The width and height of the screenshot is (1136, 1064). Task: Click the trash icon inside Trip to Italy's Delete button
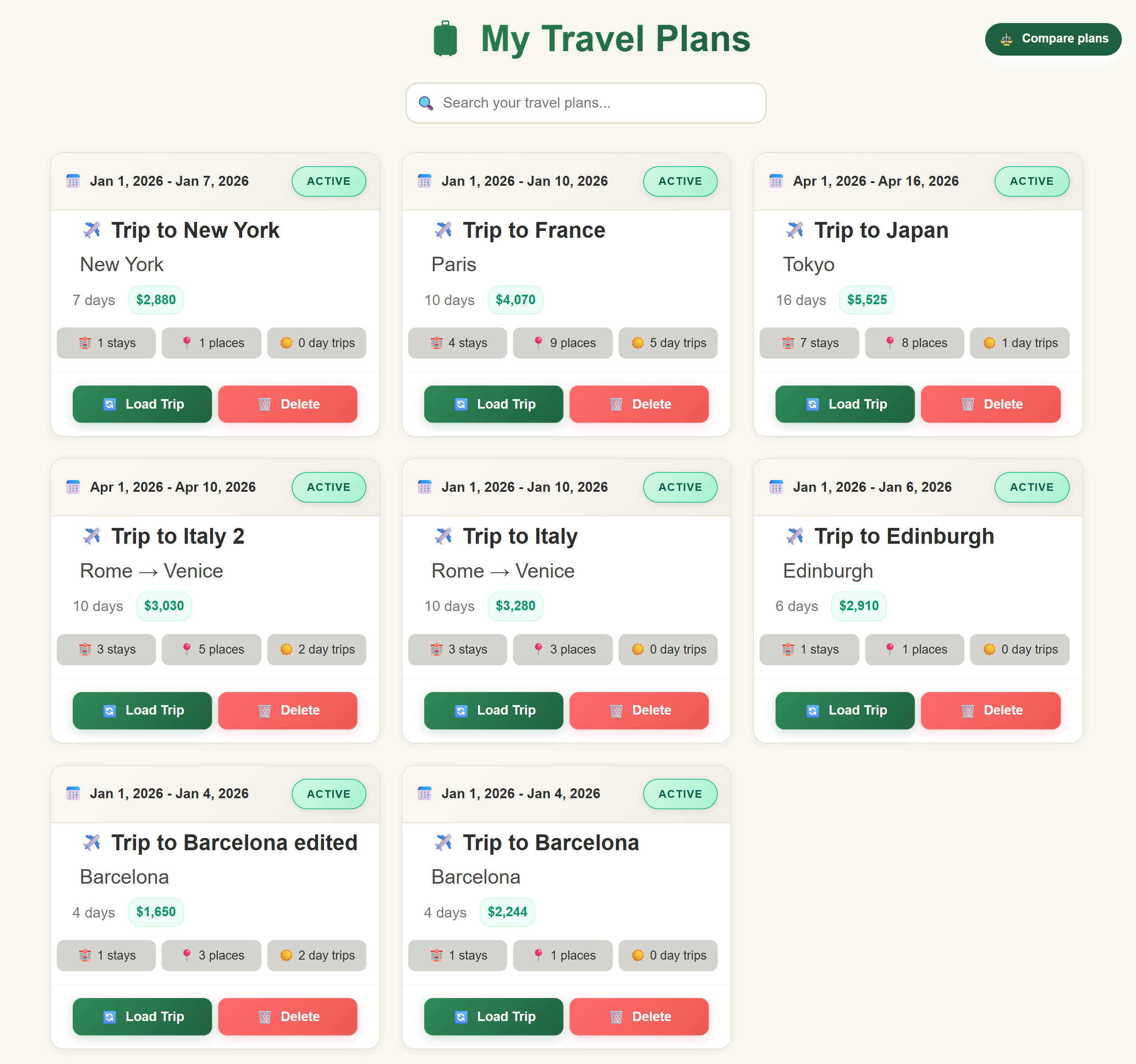click(615, 710)
